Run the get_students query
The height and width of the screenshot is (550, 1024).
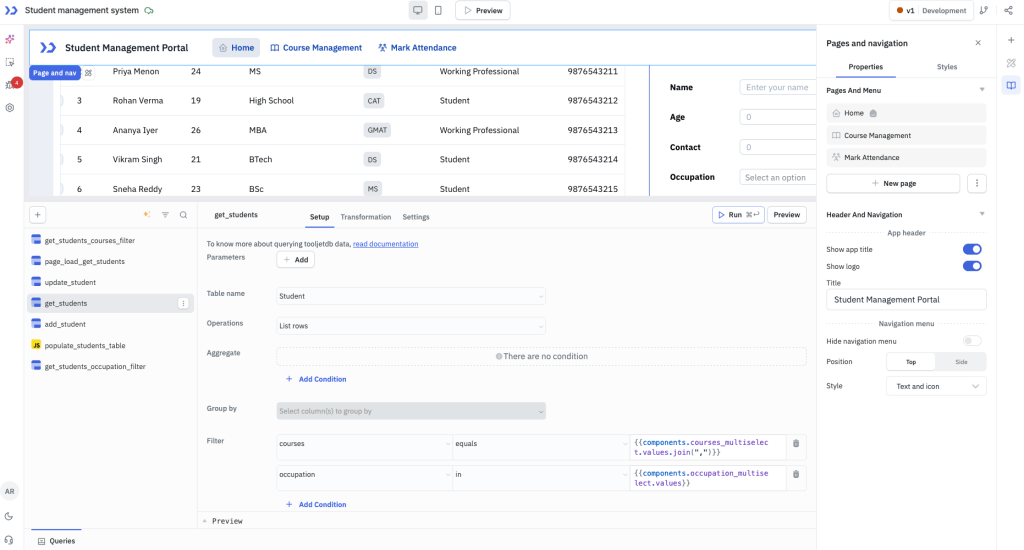point(738,215)
